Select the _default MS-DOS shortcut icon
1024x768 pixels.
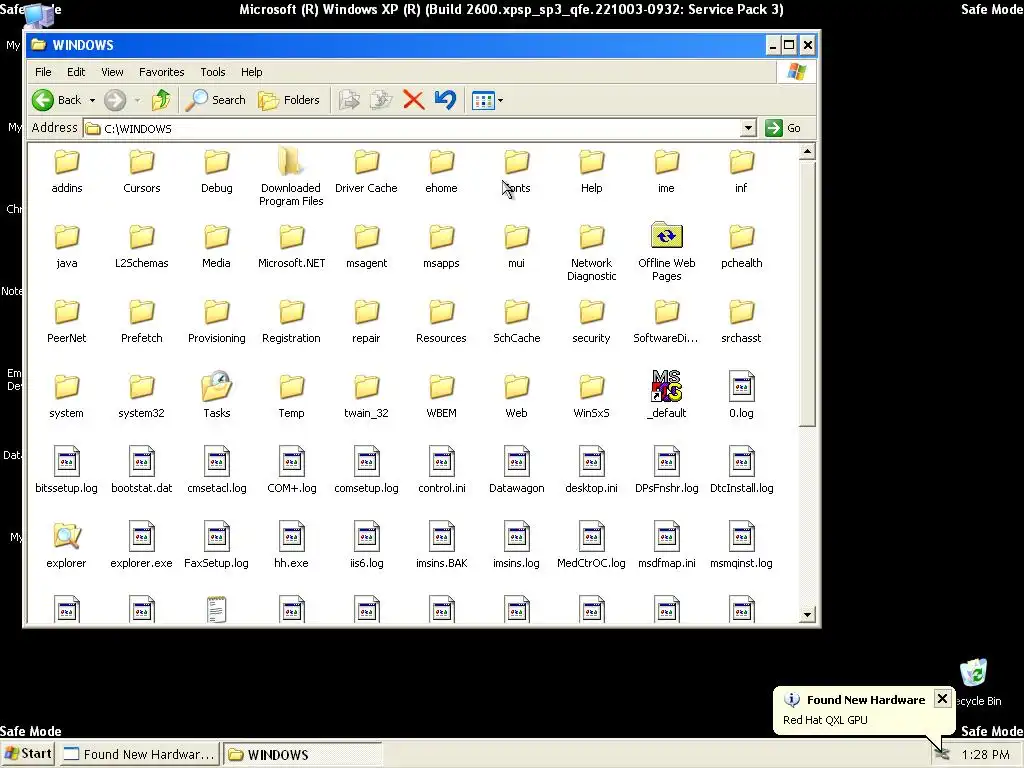coord(667,386)
